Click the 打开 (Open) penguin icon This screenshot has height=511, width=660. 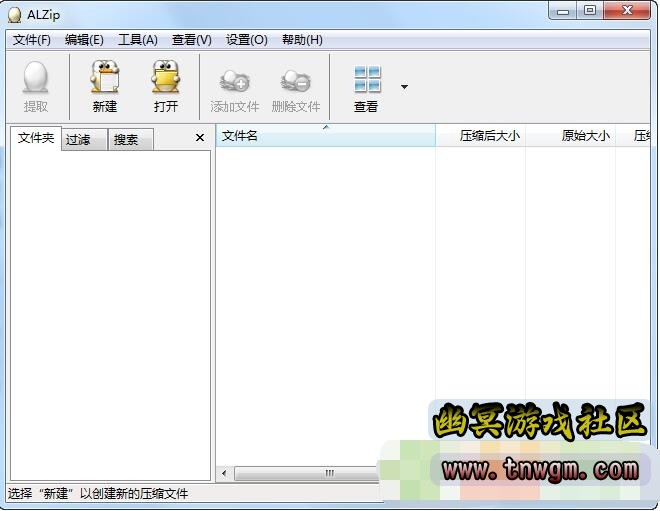165,77
